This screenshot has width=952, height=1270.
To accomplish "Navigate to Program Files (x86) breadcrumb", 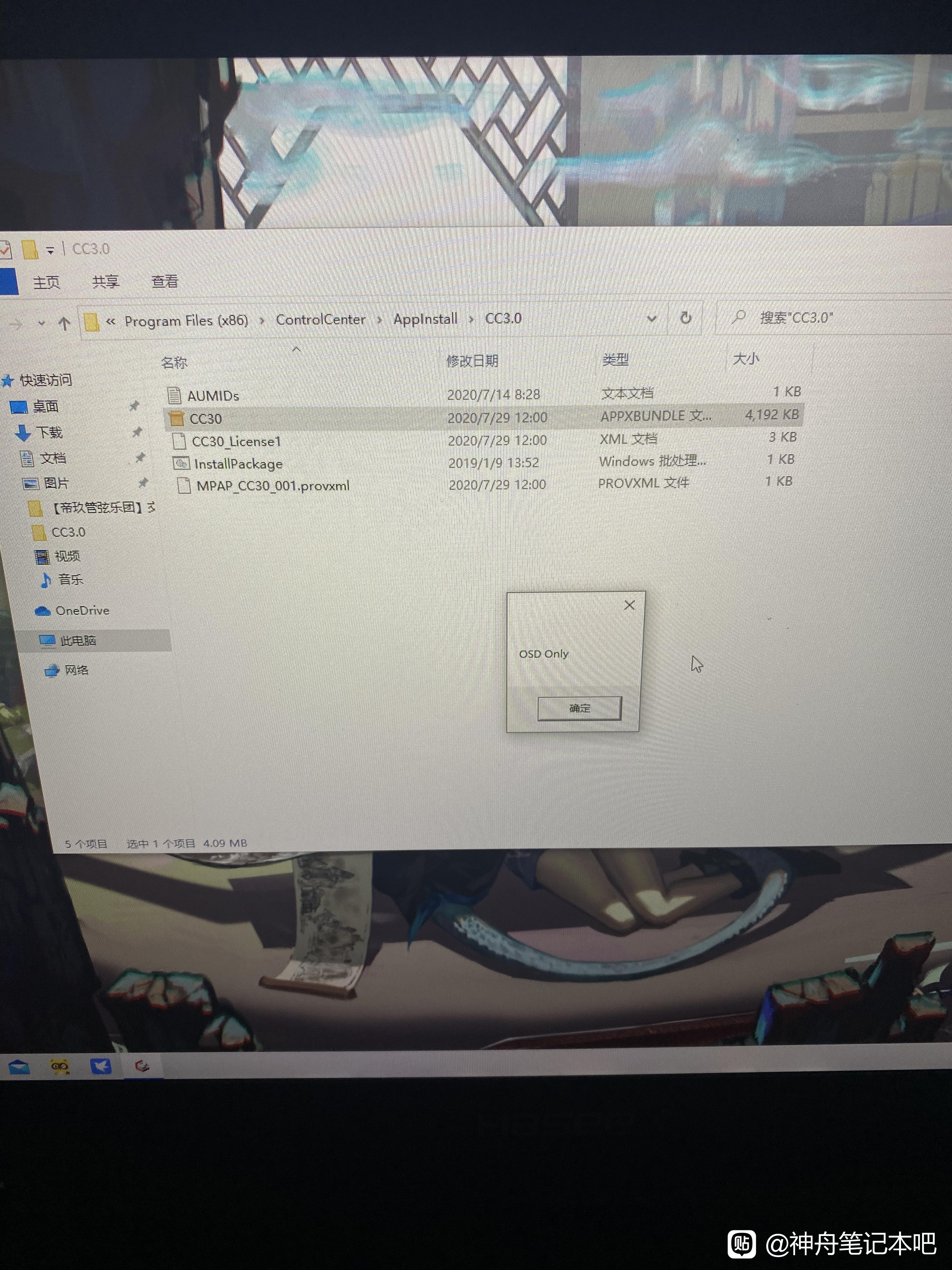I will (x=186, y=320).
